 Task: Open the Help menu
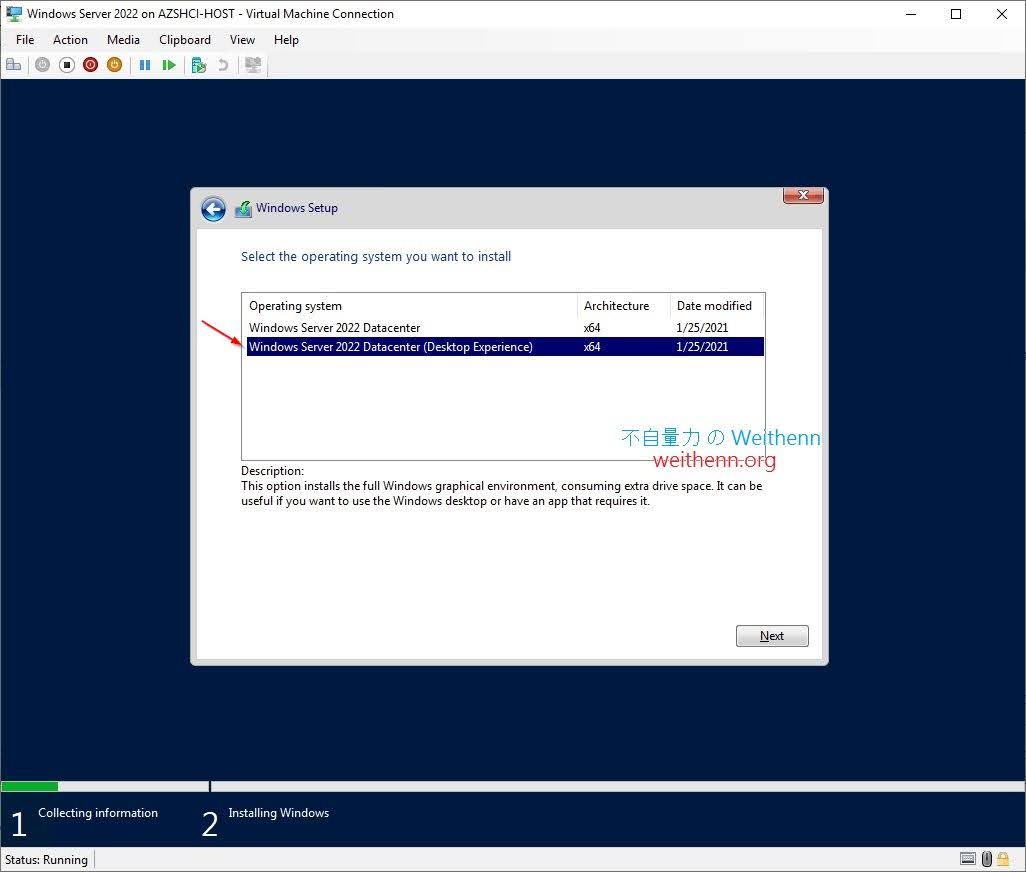[286, 40]
